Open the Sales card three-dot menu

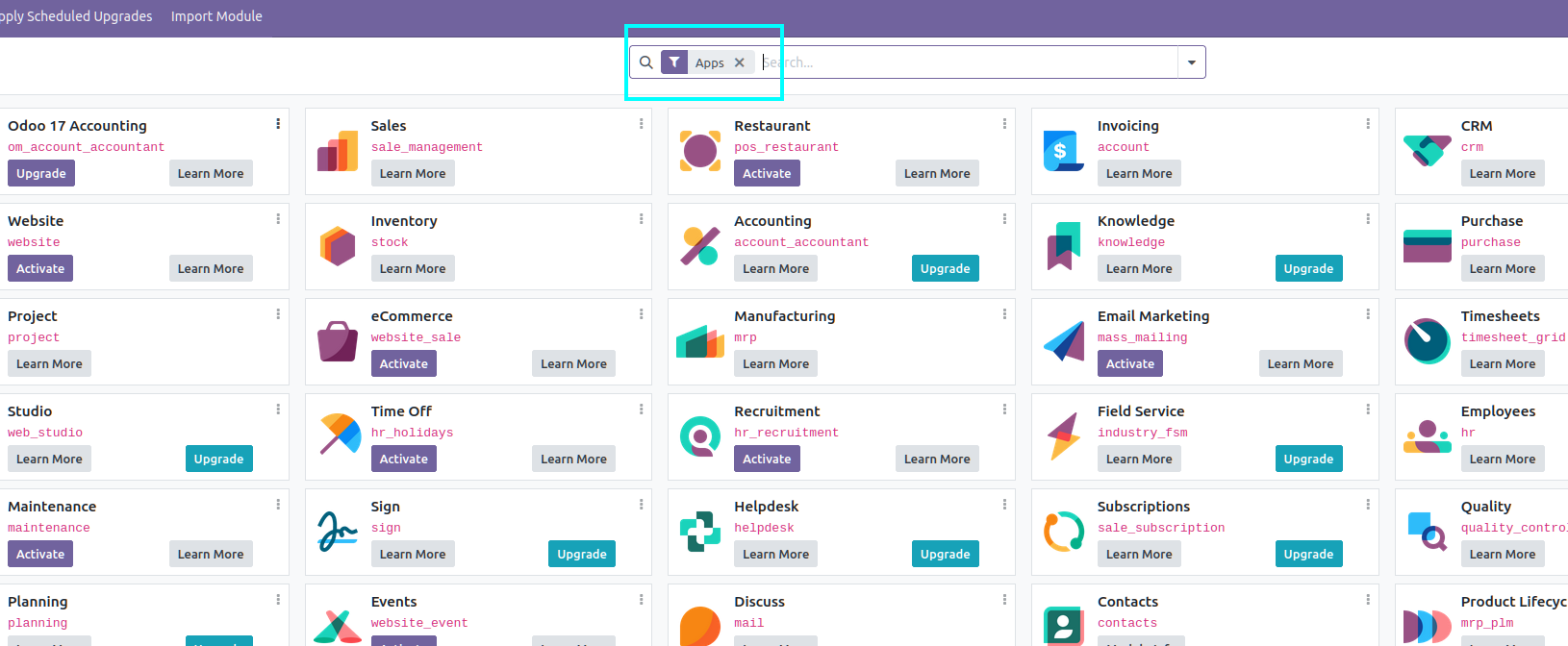[642, 124]
